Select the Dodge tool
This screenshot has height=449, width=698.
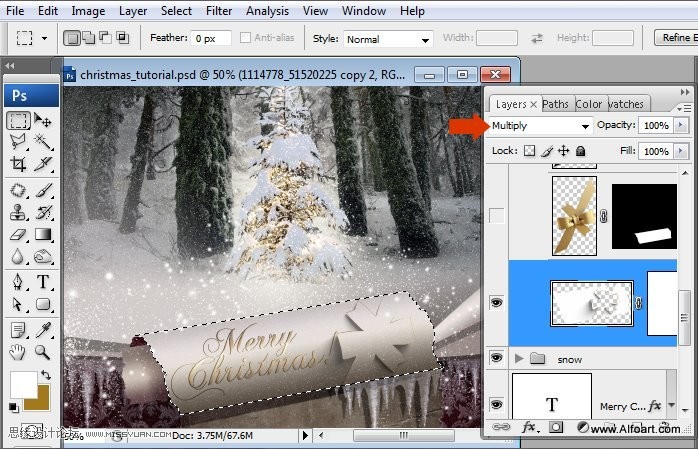point(43,256)
